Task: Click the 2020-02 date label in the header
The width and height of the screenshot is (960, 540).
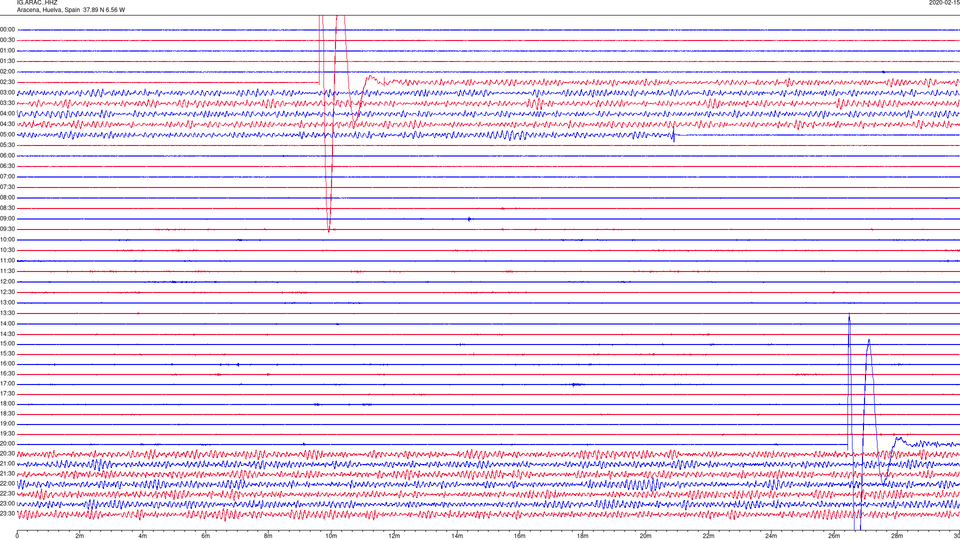Action: (x=944, y=2)
